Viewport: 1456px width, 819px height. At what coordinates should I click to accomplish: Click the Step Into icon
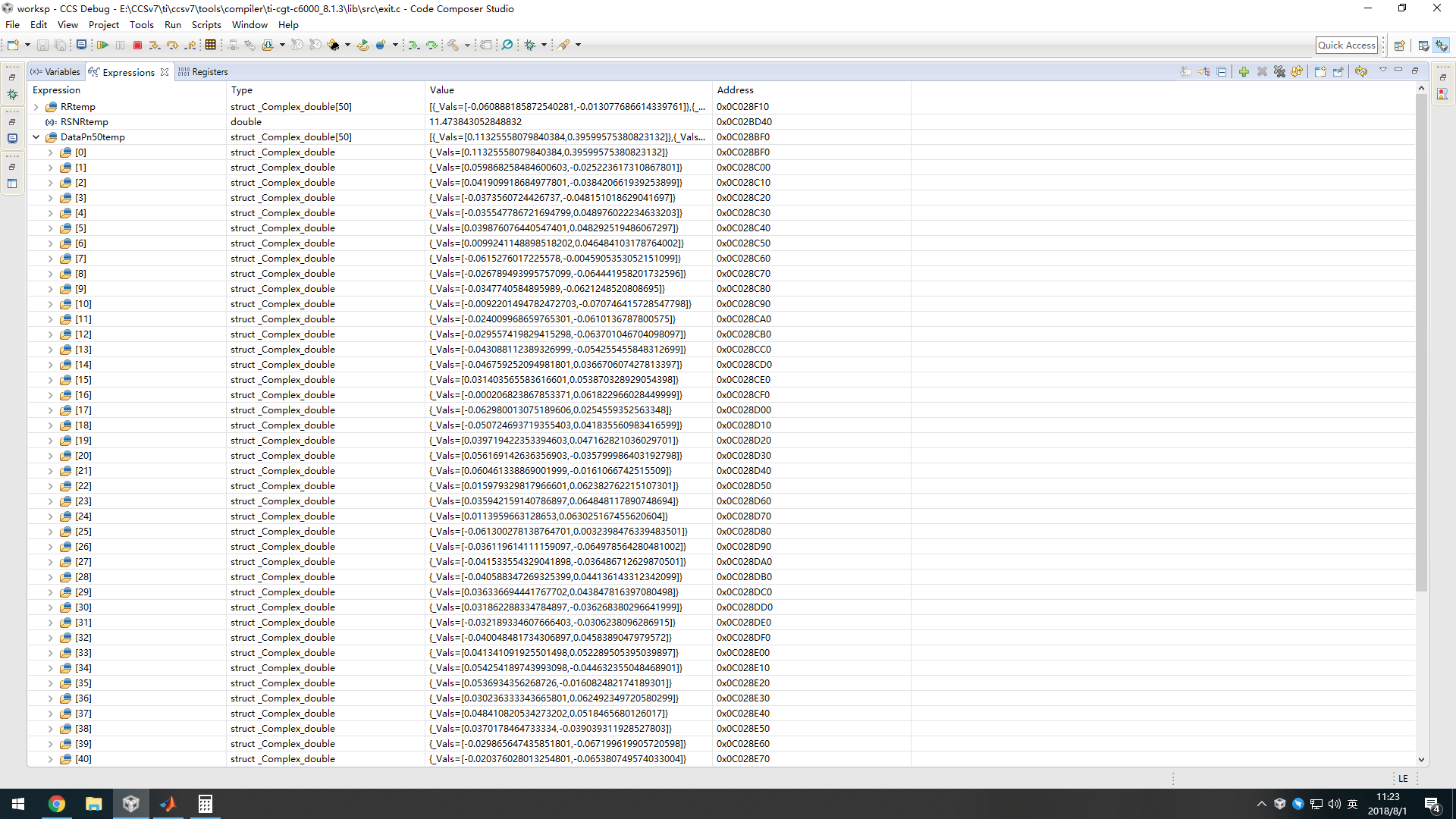(155, 45)
